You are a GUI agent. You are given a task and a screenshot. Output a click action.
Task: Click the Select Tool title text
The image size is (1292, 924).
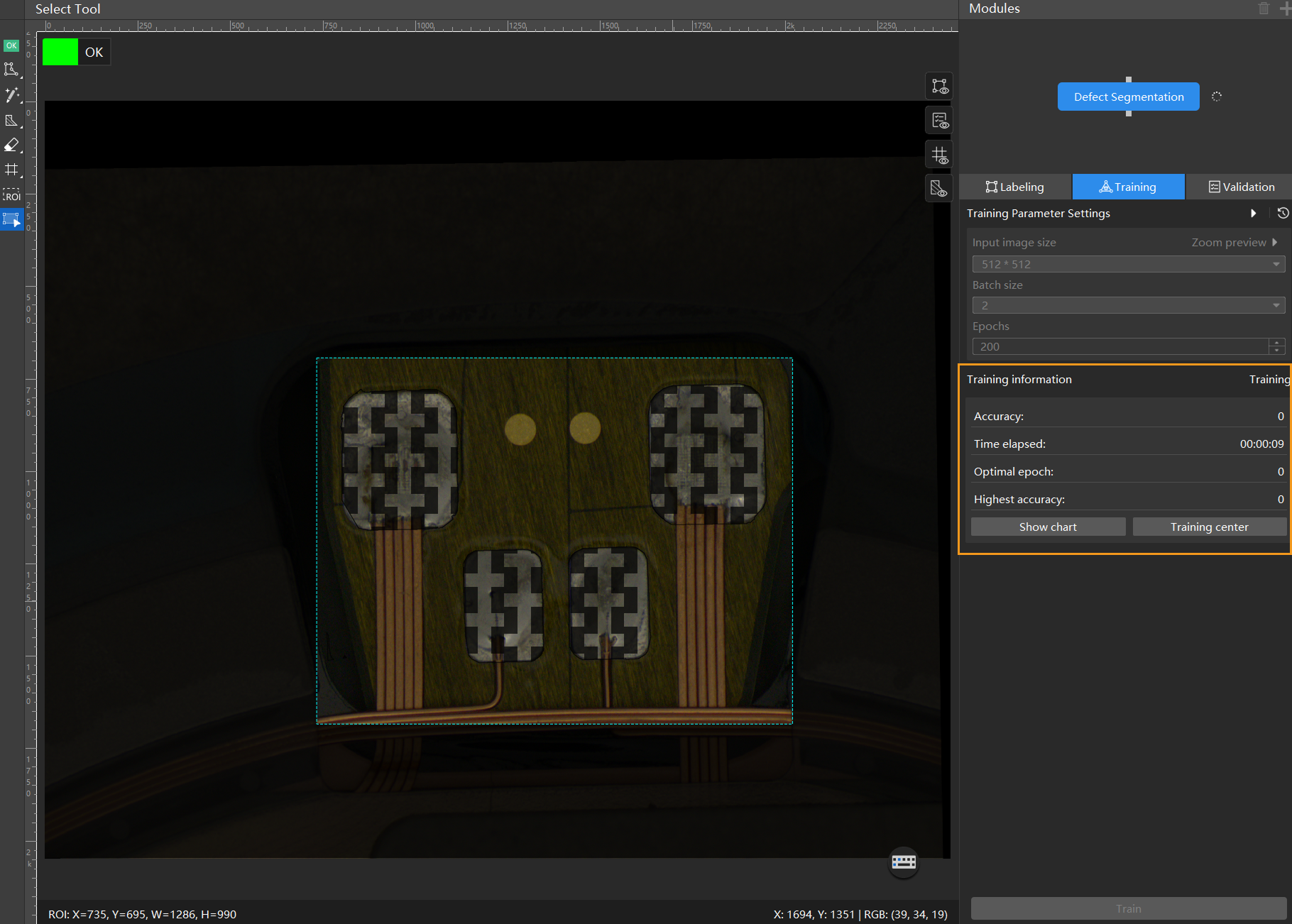point(67,9)
